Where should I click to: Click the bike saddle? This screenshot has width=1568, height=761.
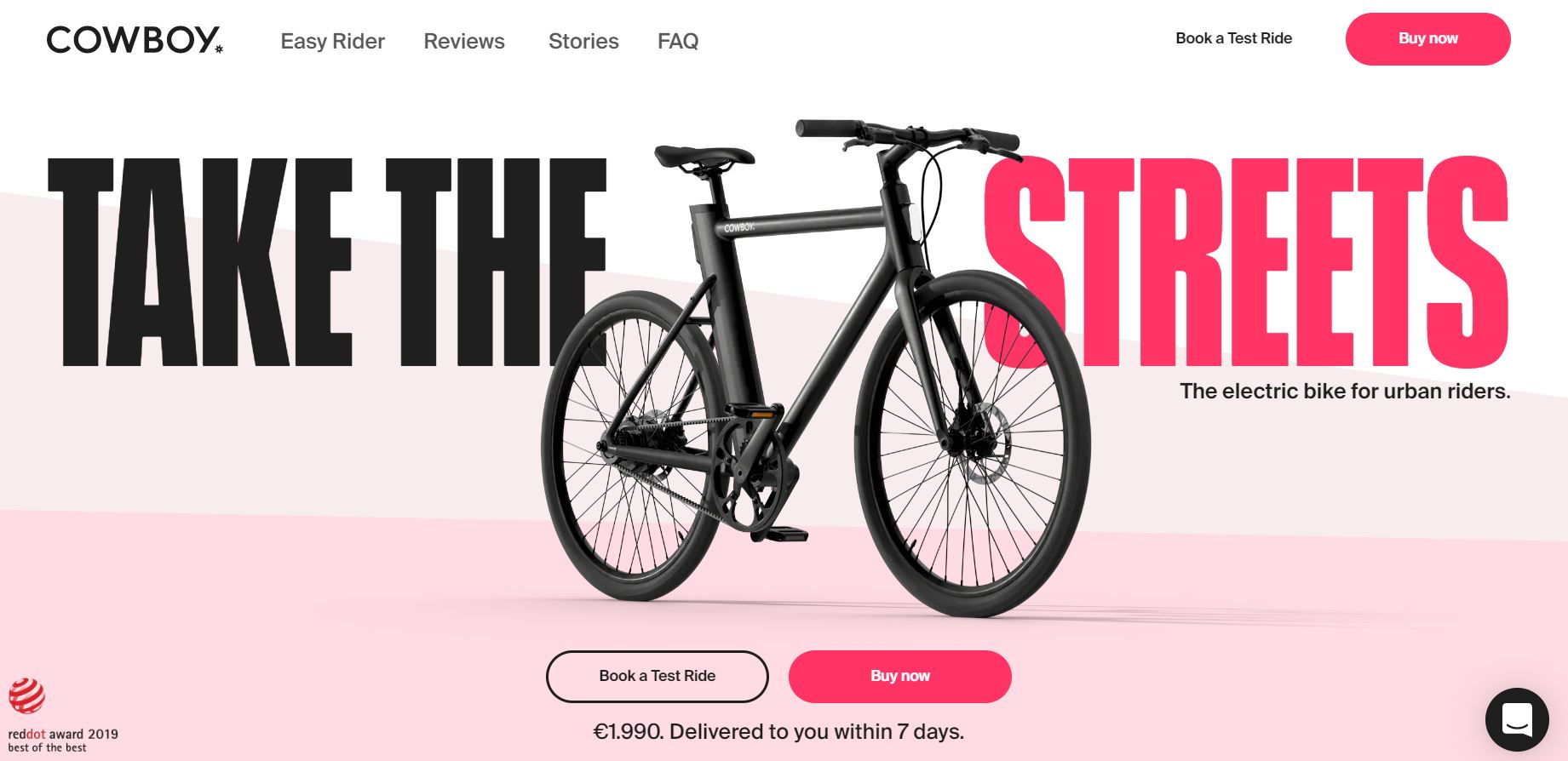[704, 157]
